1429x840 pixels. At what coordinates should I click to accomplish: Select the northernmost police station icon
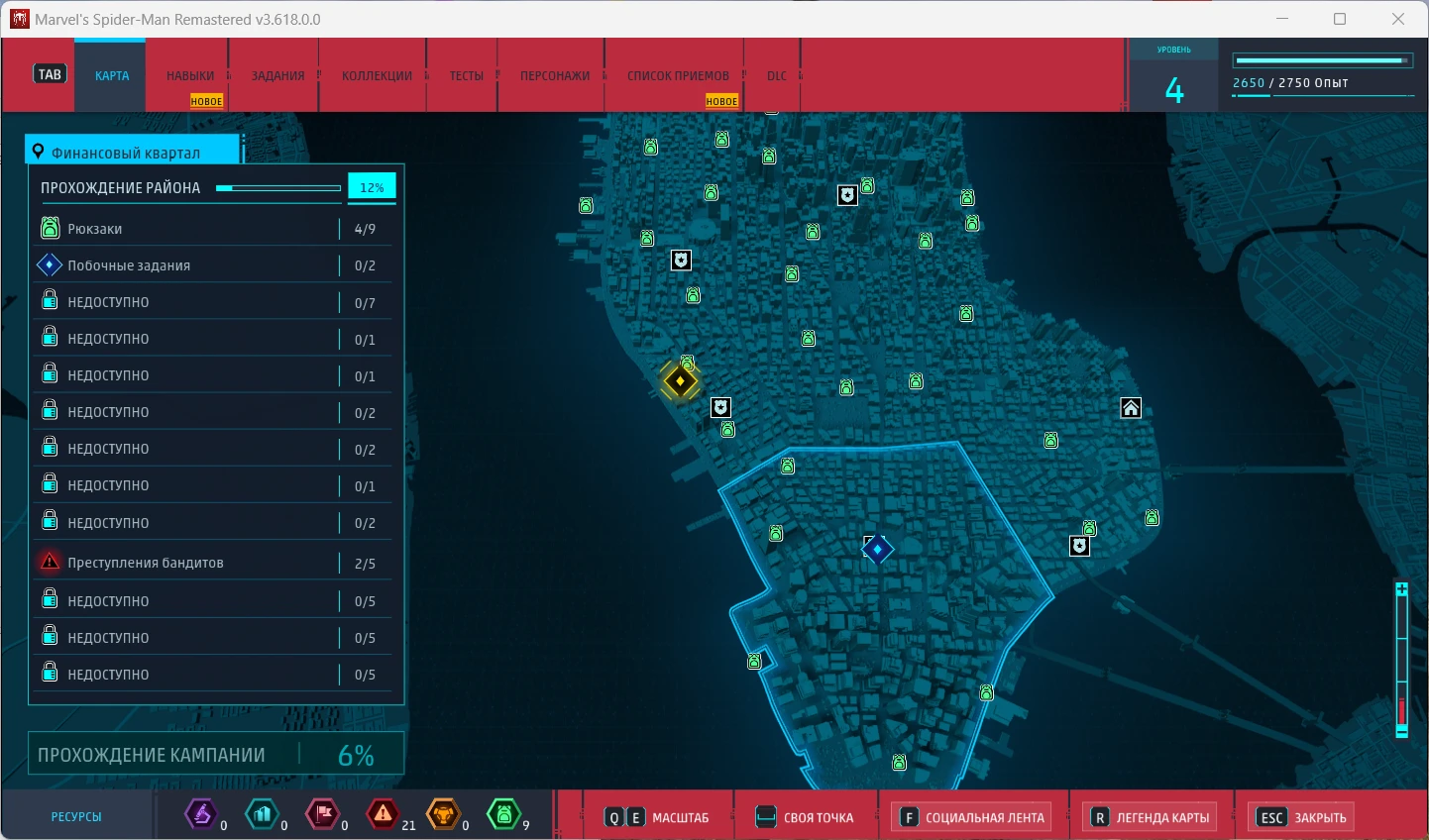[847, 195]
